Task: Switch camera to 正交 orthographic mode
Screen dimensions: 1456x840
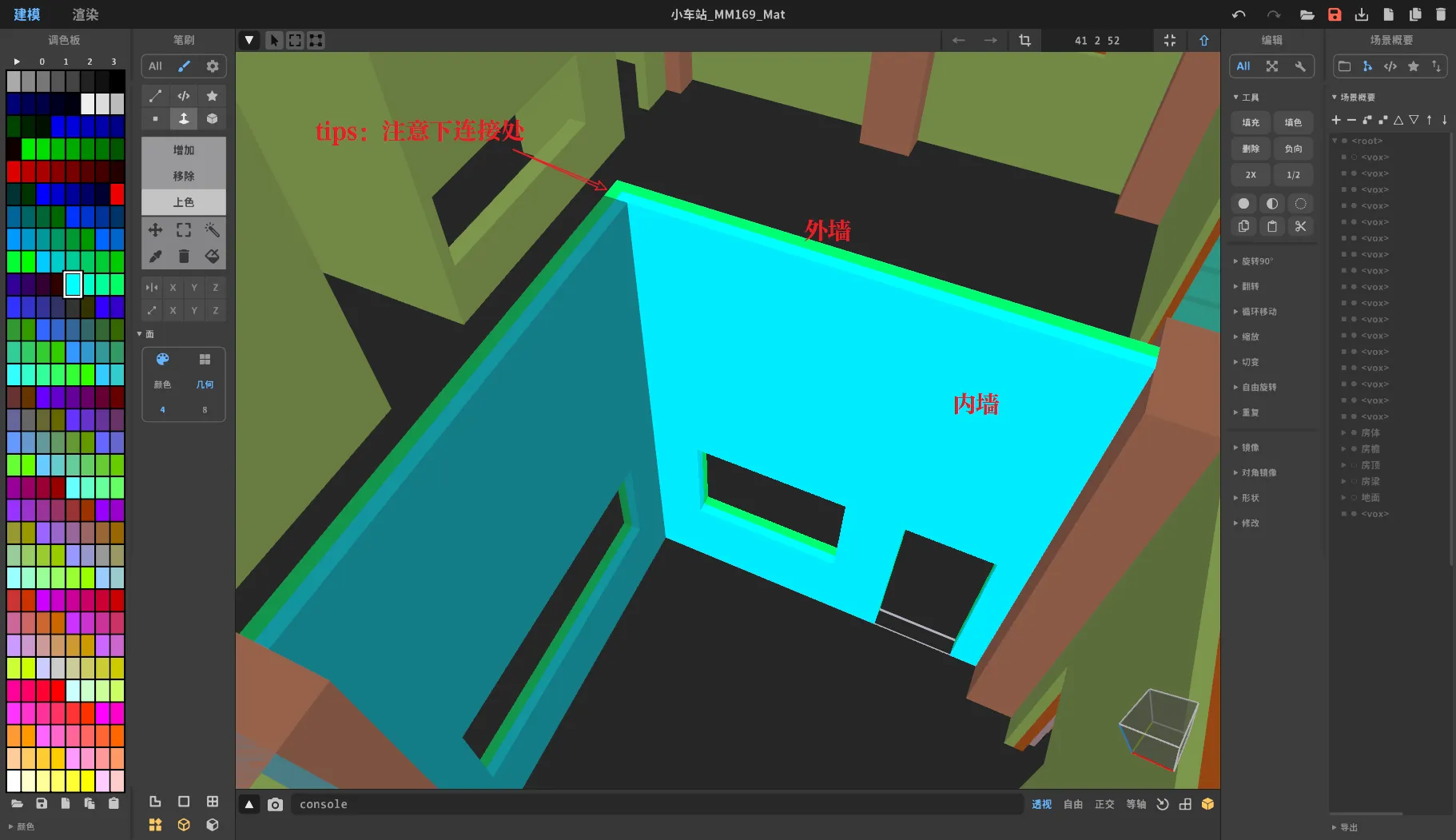Action: pyautogui.click(x=1104, y=804)
